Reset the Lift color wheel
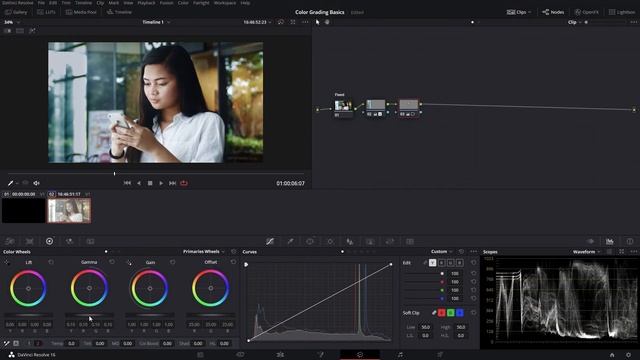640x360 pixels. click(51, 262)
